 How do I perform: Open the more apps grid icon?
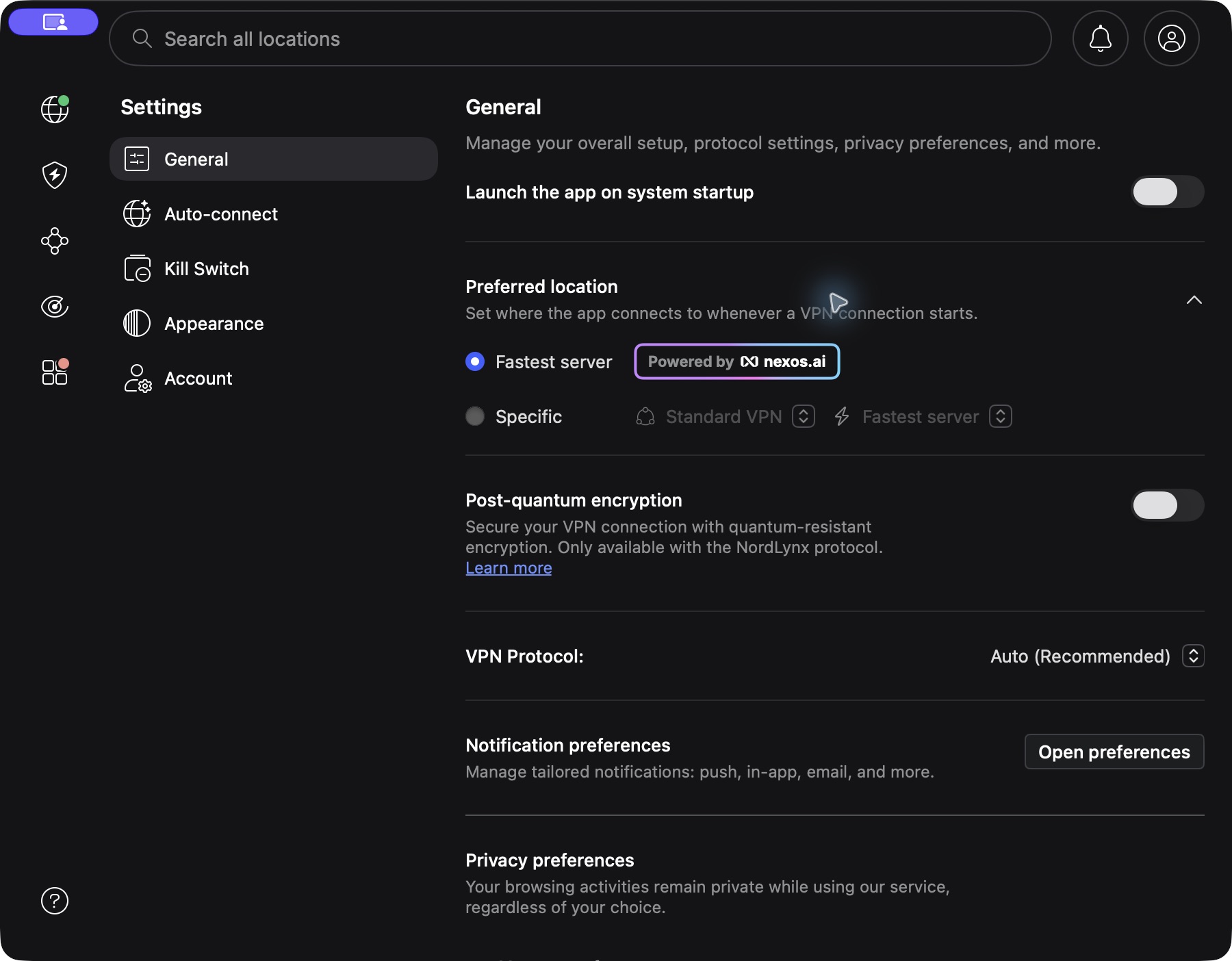click(x=55, y=372)
